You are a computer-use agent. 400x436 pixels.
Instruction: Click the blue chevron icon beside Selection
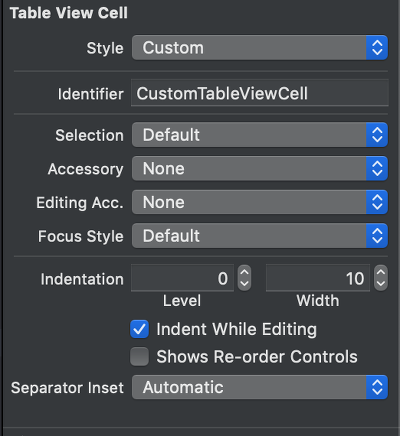coord(377,135)
